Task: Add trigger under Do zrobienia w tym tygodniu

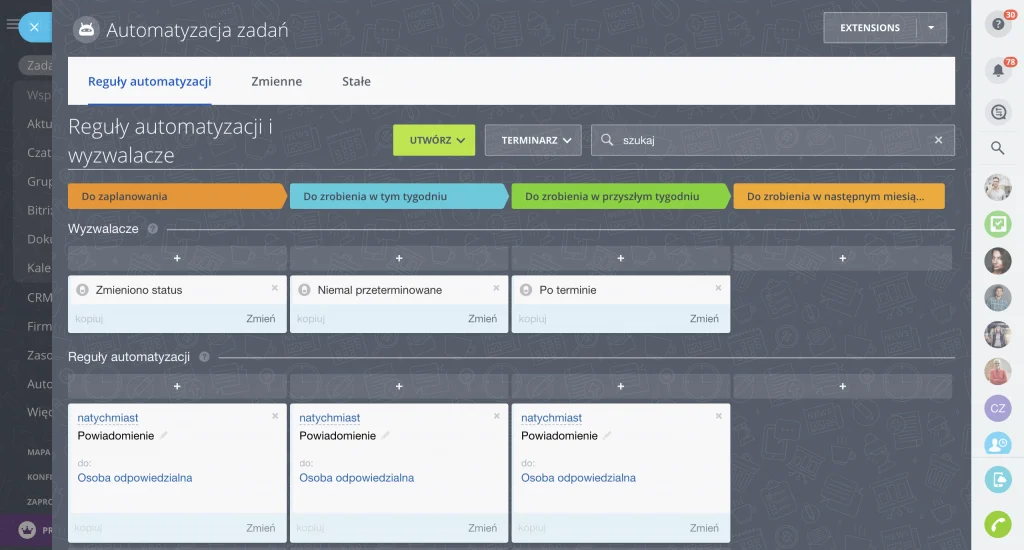Action: pos(399,258)
